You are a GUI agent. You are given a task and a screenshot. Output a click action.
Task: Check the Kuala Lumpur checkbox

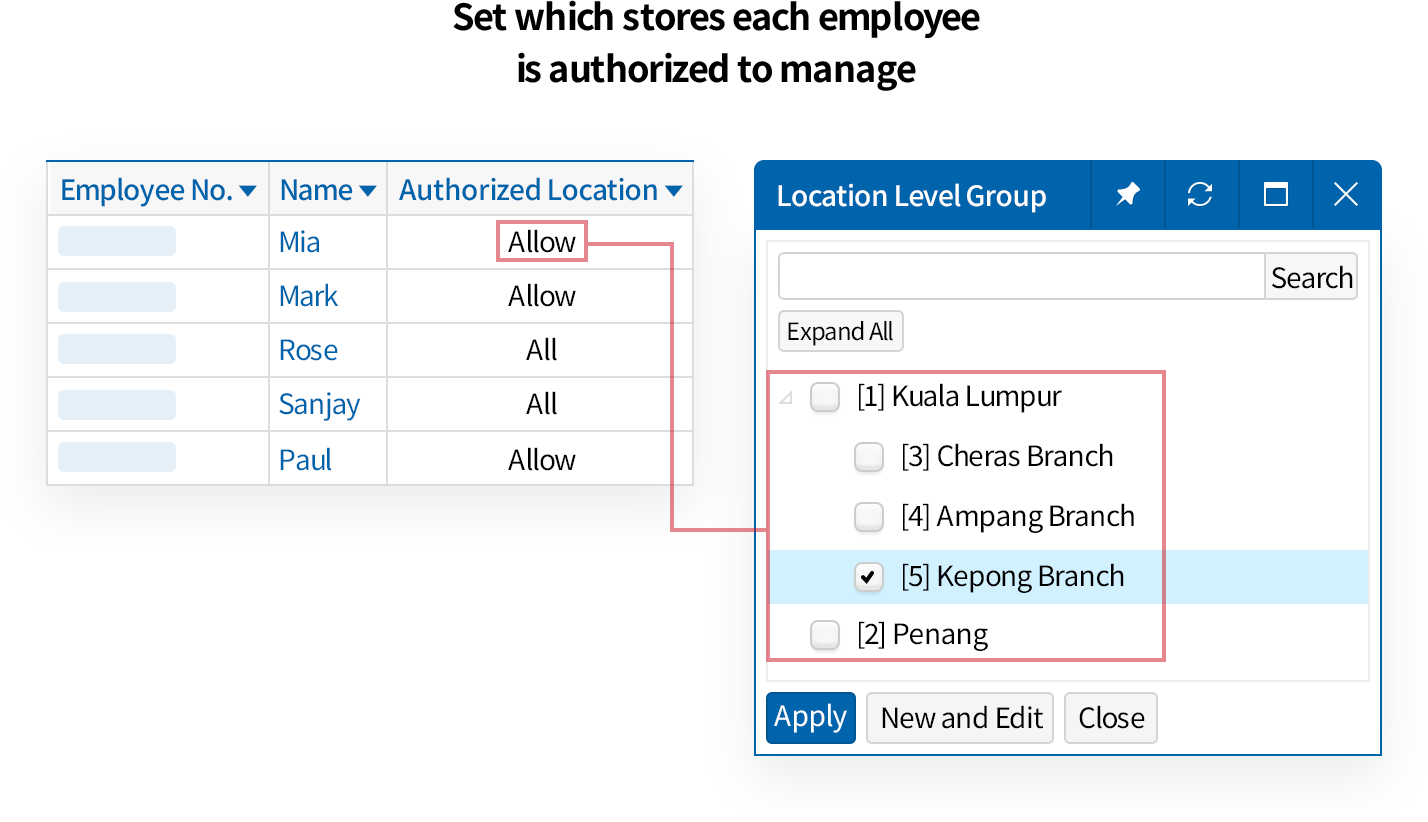pos(825,397)
